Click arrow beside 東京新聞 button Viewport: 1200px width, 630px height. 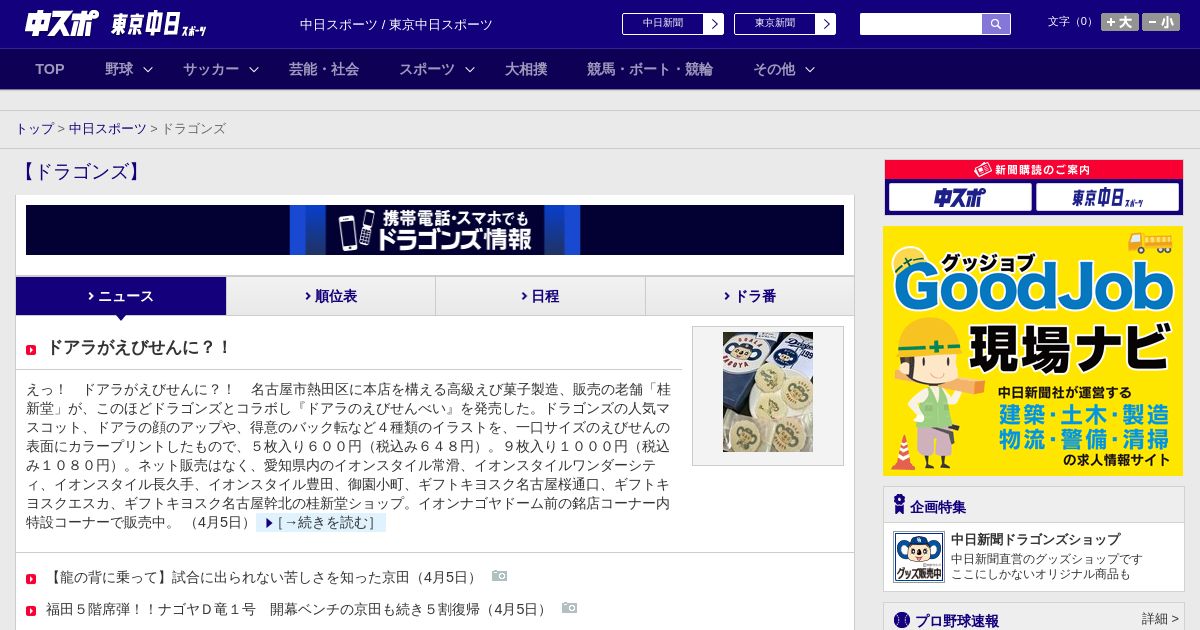click(825, 24)
